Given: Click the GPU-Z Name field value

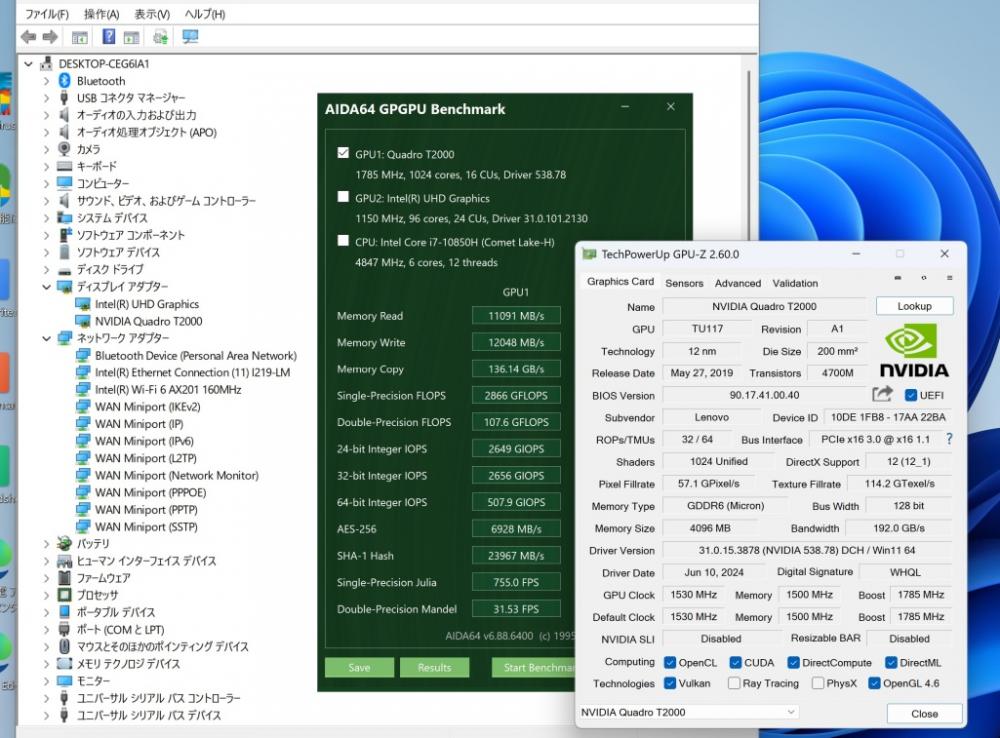Looking at the screenshot, I should click(764, 306).
